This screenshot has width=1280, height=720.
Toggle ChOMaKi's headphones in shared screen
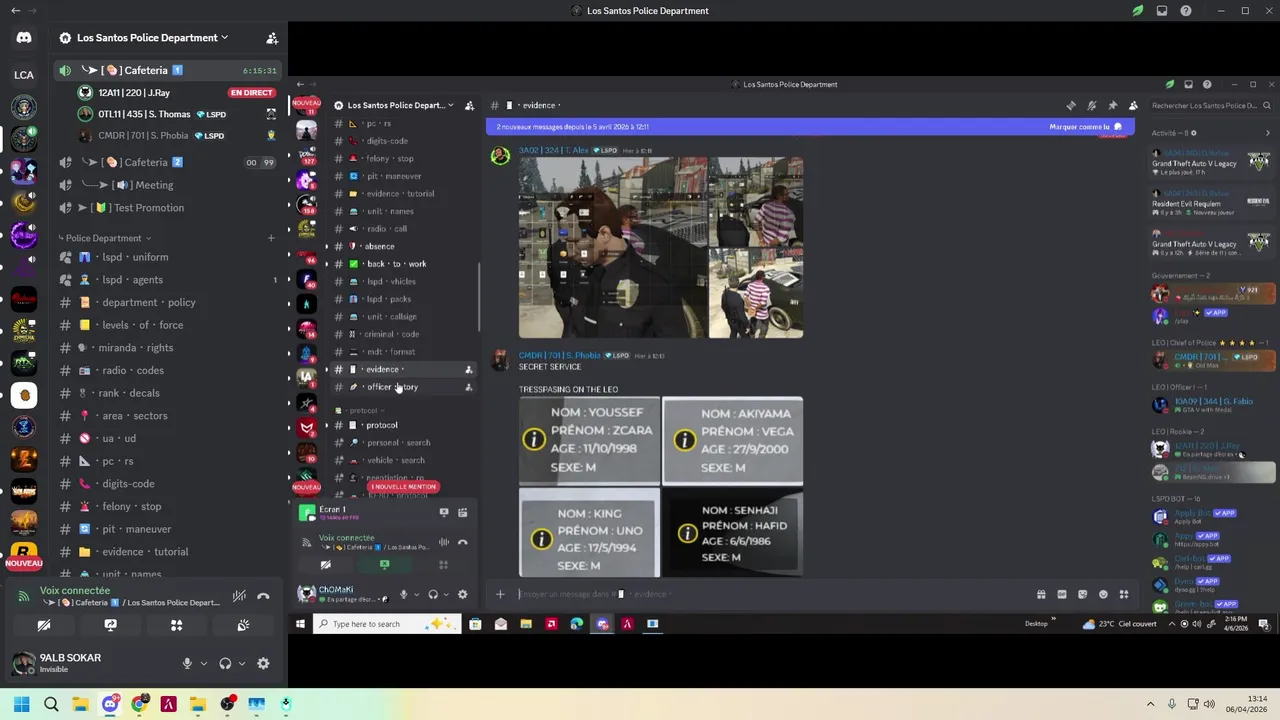[x=433, y=594]
